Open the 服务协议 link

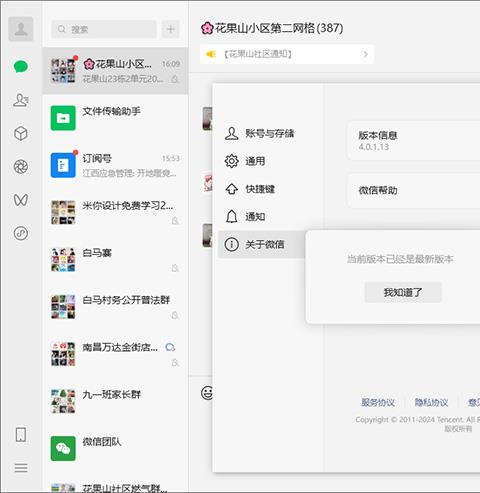pos(378,402)
